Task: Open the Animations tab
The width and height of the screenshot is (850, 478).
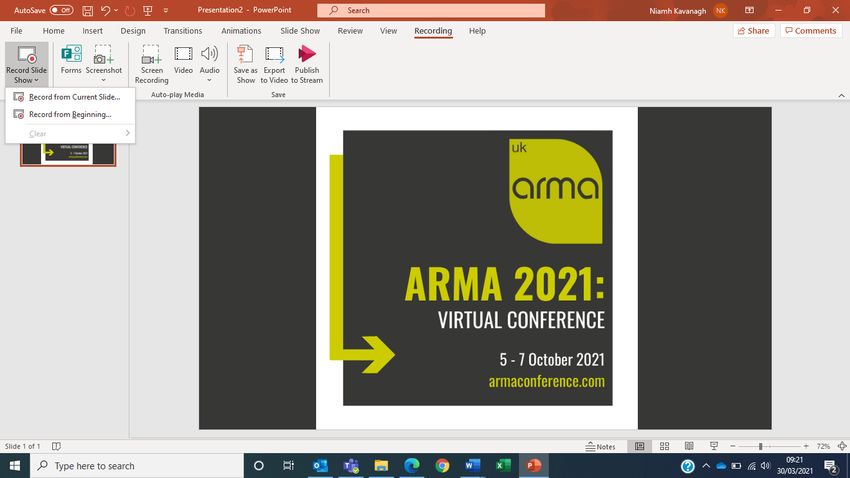Action: click(x=241, y=31)
